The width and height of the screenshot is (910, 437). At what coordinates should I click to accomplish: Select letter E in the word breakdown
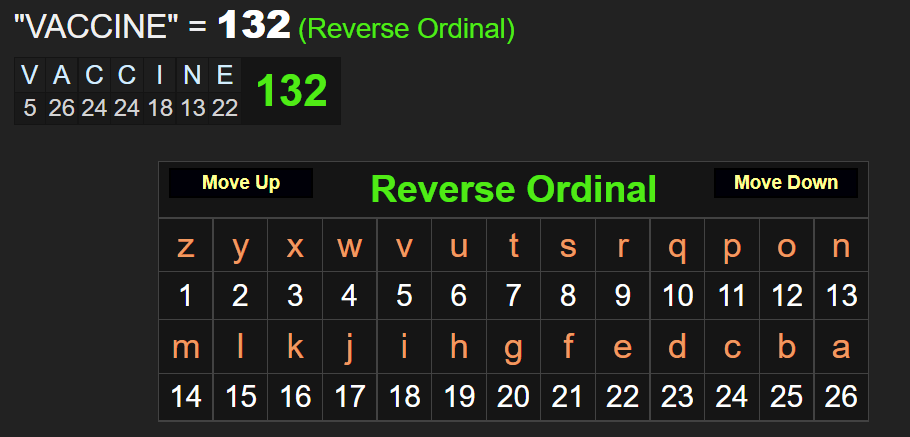[x=225, y=75]
